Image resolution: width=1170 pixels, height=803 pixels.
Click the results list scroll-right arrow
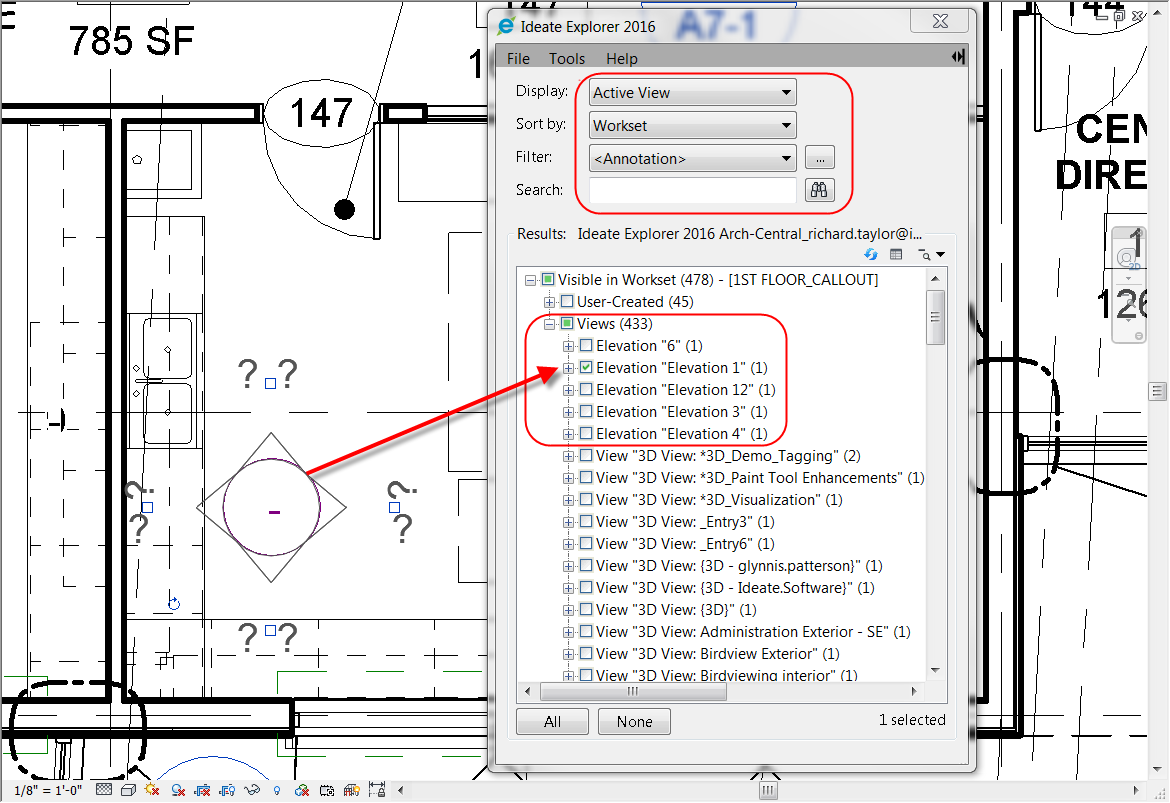pyautogui.click(x=914, y=691)
